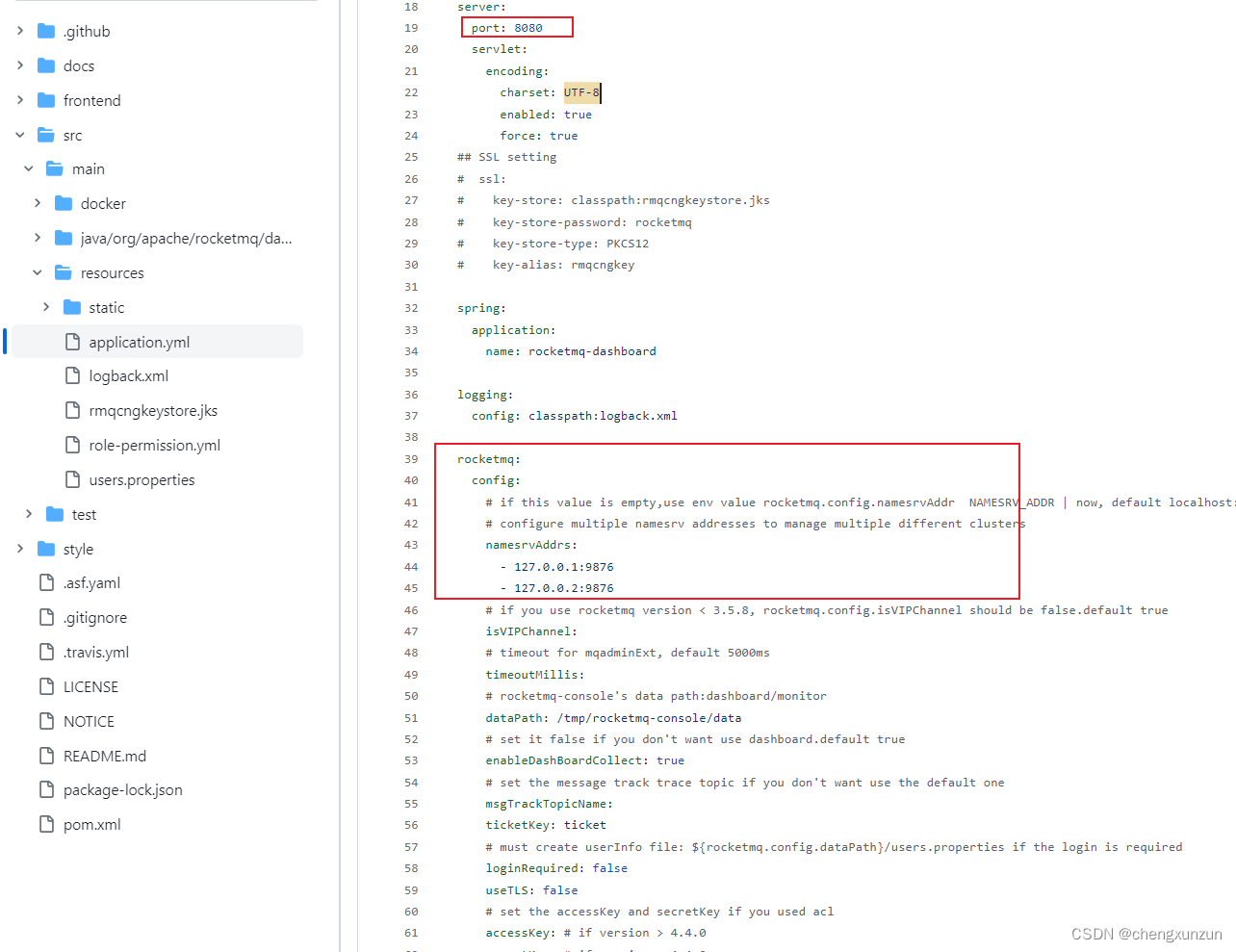This screenshot has width=1236, height=952.
Task: Open the .travis.yml file
Action: pos(96,653)
